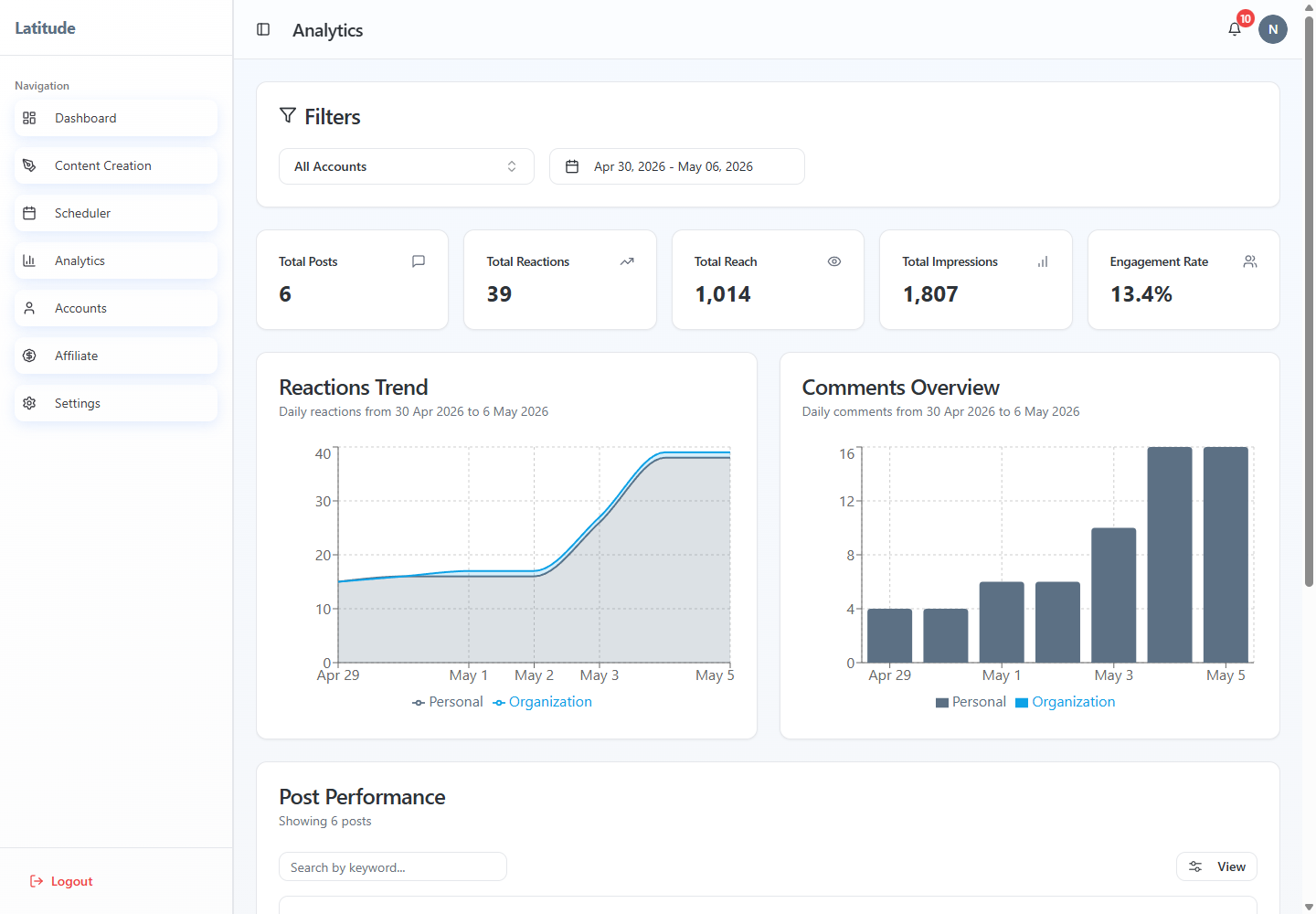
Task: Open the All Accounts dropdown
Action: [x=407, y=166]
